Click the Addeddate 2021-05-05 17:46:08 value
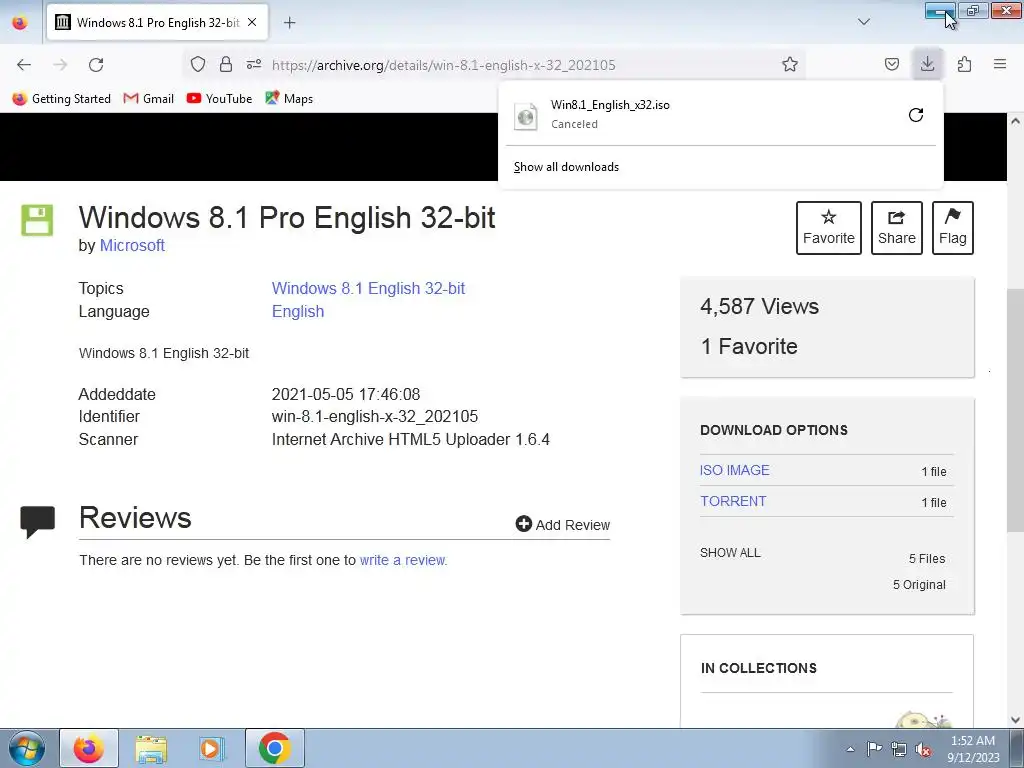1024x768 pixels. (345, 394)
